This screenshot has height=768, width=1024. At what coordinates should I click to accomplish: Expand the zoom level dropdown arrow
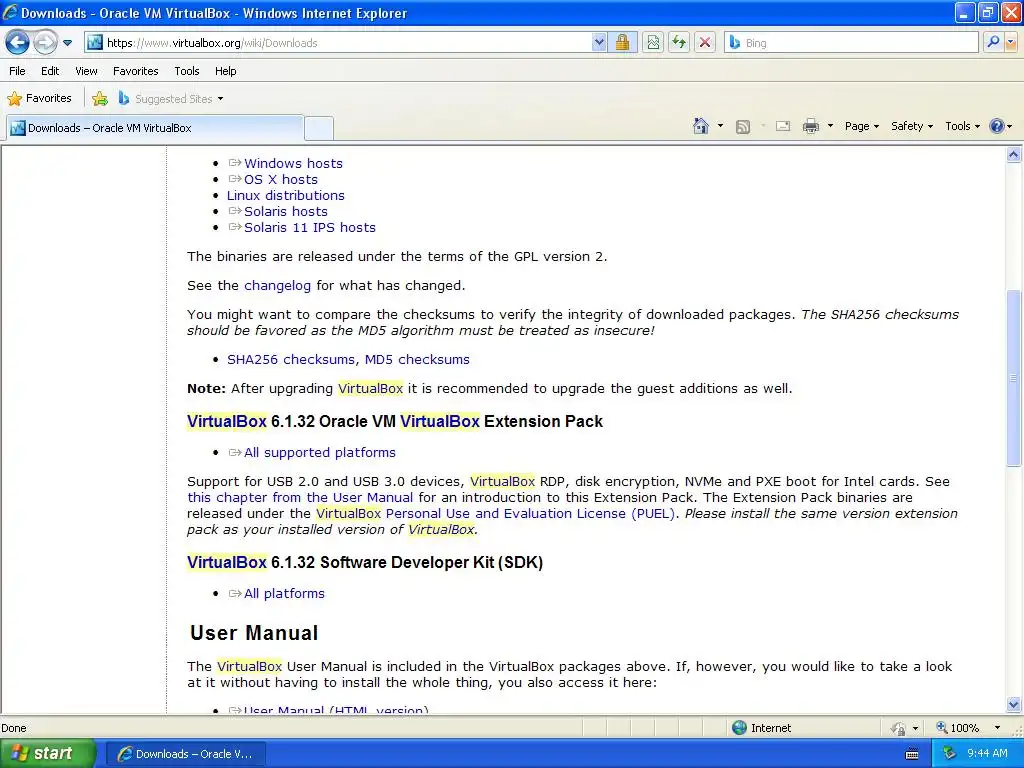click(x=997, y=728)
